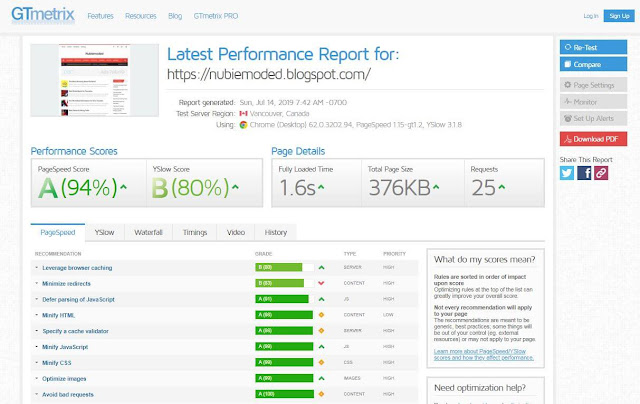The height and width of the screenshot is (404, 640).
Task: Share report on Twitter icon
Action: click(x=567, y=173)
